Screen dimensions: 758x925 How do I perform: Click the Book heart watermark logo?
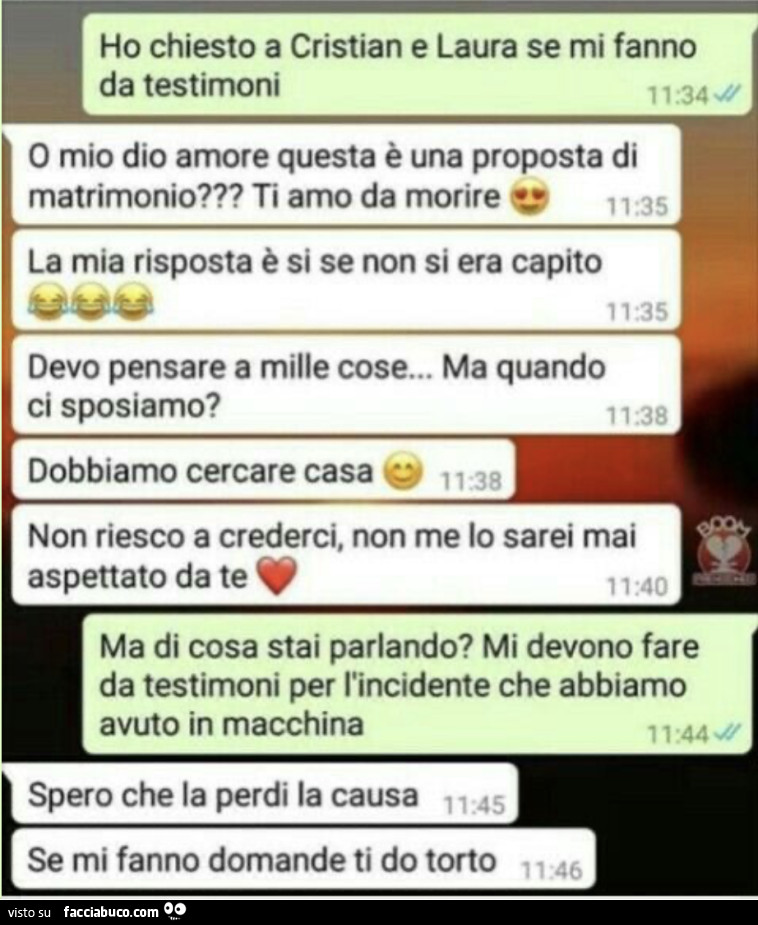(x=723, y=553)
